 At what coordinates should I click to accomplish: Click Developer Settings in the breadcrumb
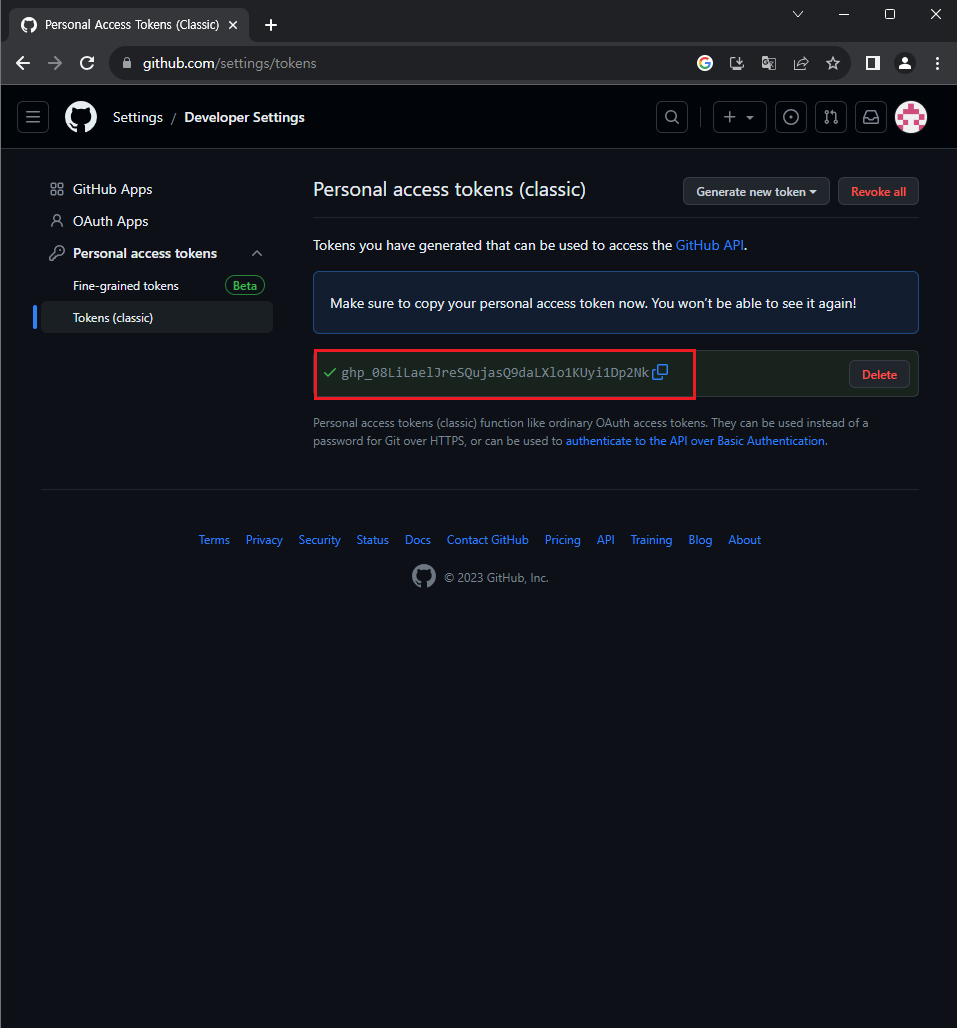click(x=244, y=117)
